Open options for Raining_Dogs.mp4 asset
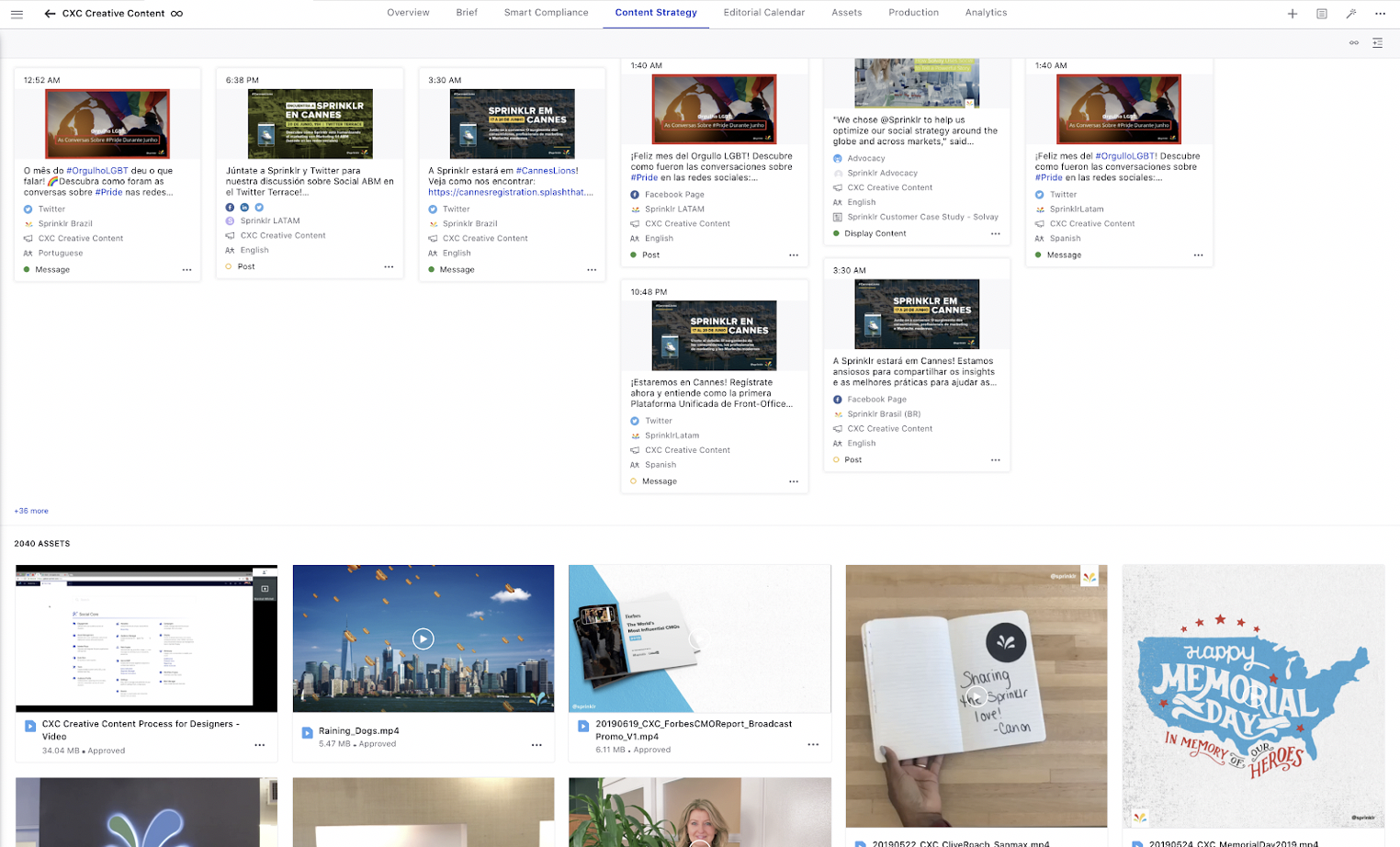This screenshot has height=847, width=1400. click(x=536, y=745)
